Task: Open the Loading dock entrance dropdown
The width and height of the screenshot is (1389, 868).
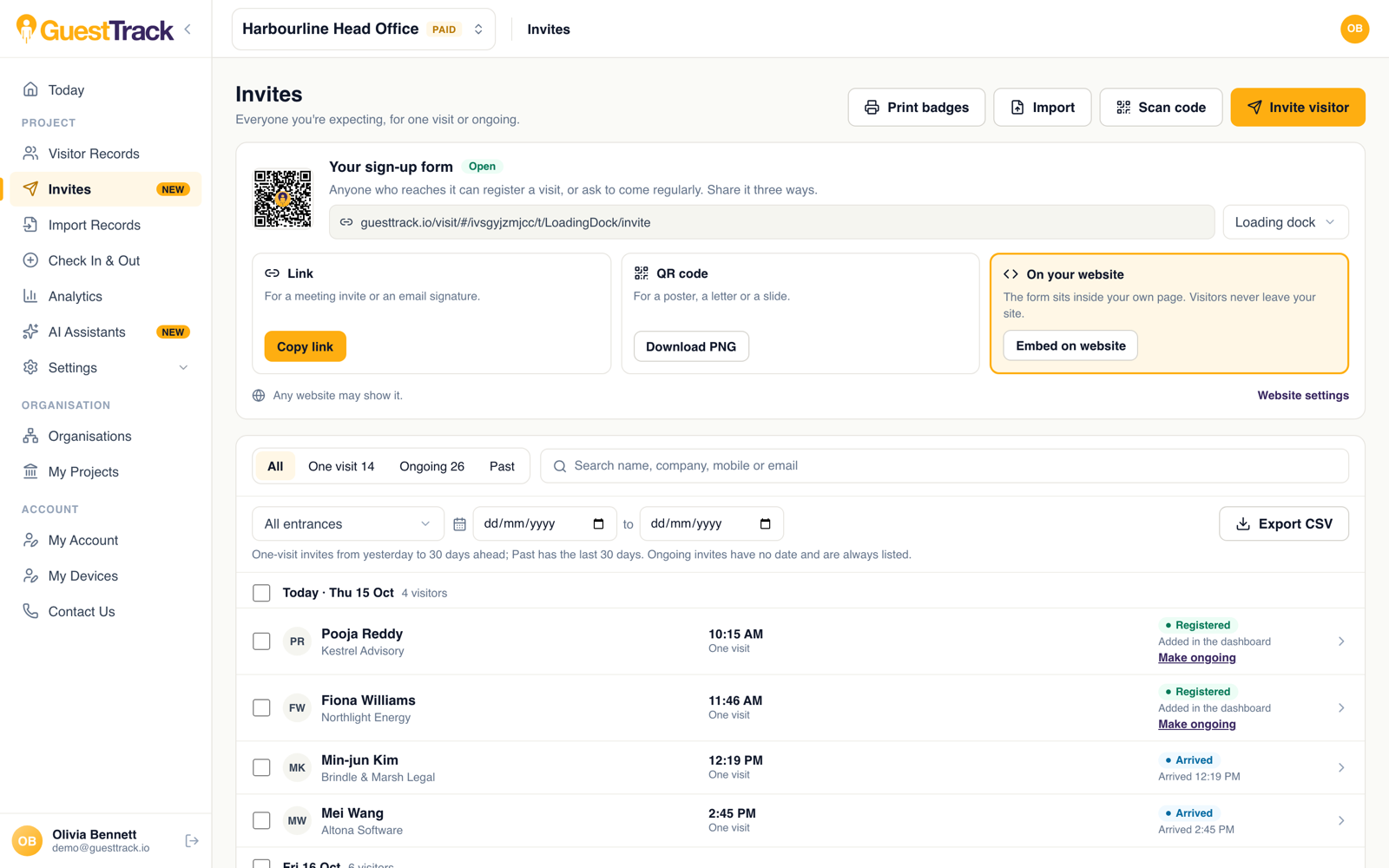Action: coord(1285,222)
